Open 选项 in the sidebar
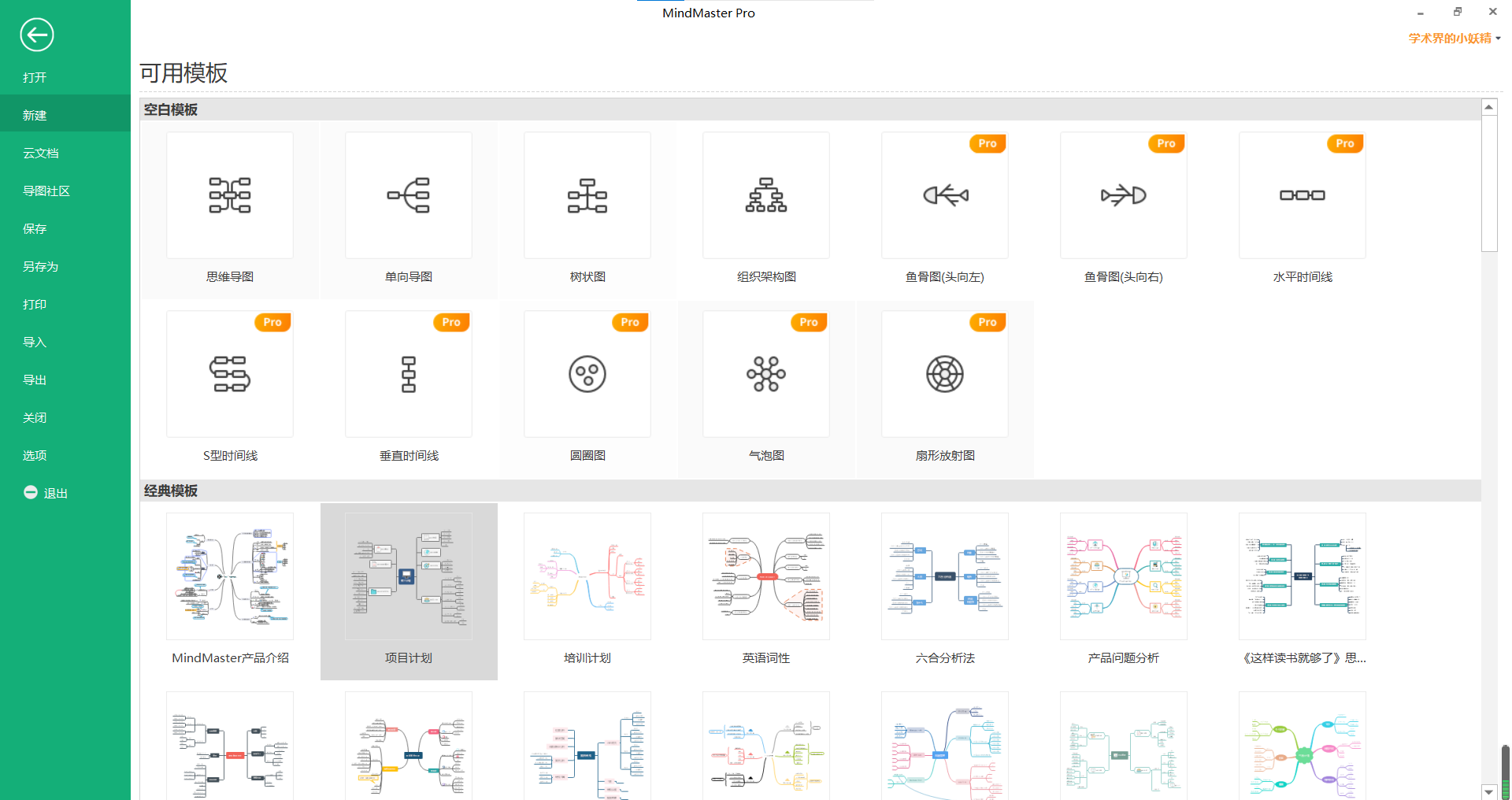The width and height of the screenshot is (1512, 800). [65, 455]
